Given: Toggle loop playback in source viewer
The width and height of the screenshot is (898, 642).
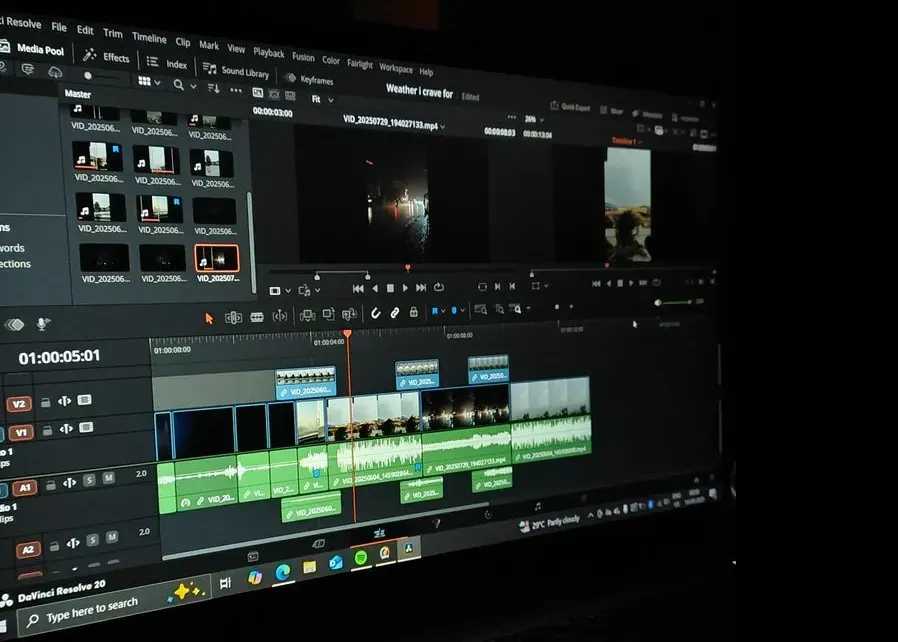Looking at the screenshot, I should 439,287.
